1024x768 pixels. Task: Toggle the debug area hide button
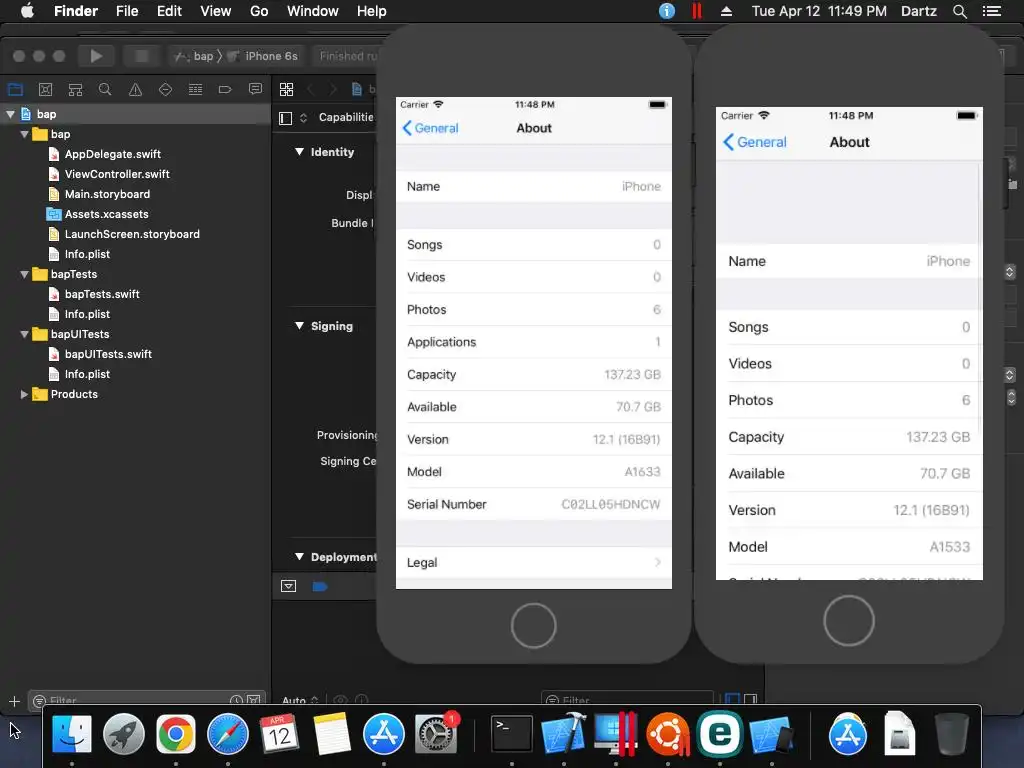288,586
